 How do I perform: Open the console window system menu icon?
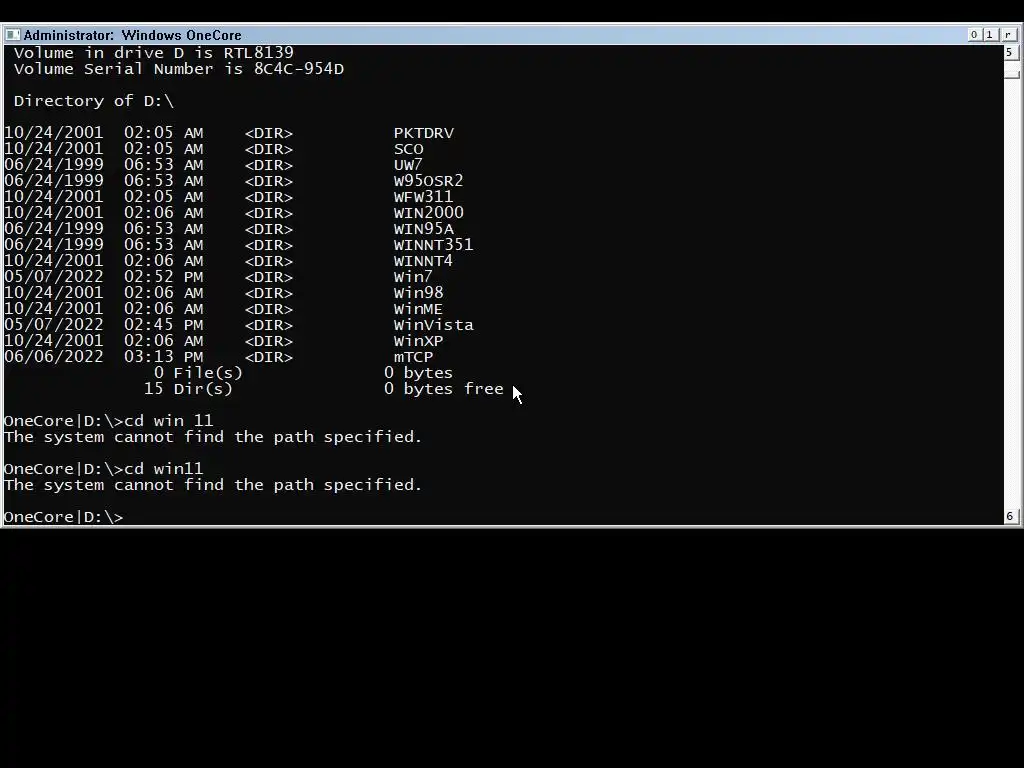point(12,35)
